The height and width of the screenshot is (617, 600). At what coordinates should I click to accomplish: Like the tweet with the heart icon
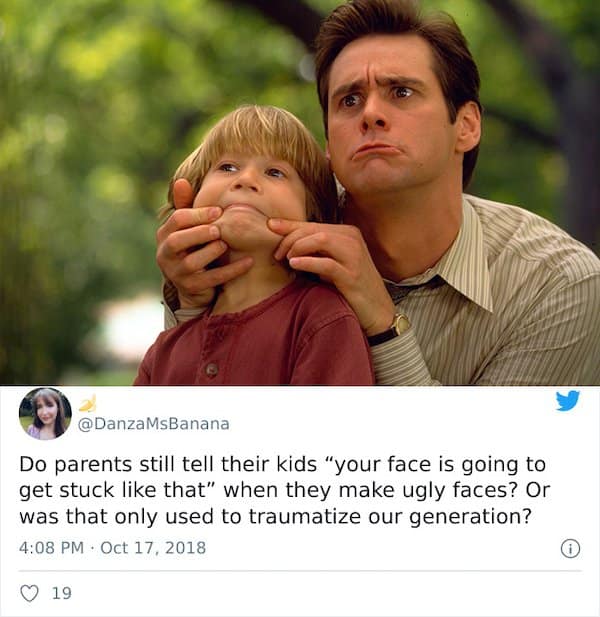pos(30,593)
